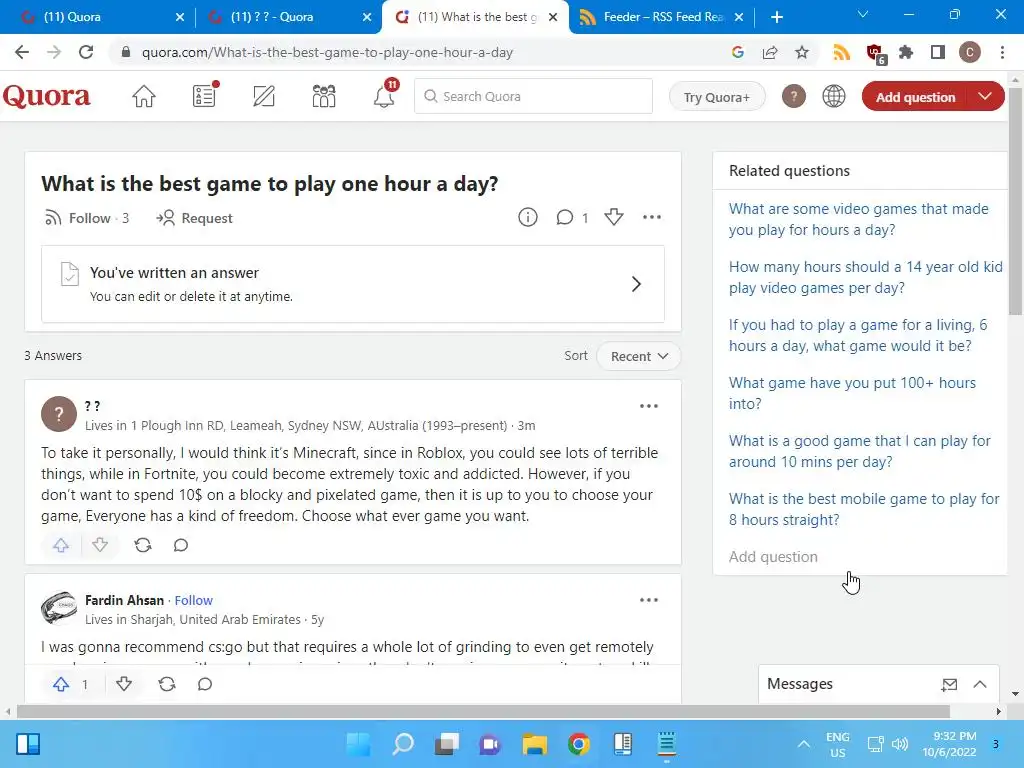
Task: Show hidden system tray icons
Action: (804, 744)
